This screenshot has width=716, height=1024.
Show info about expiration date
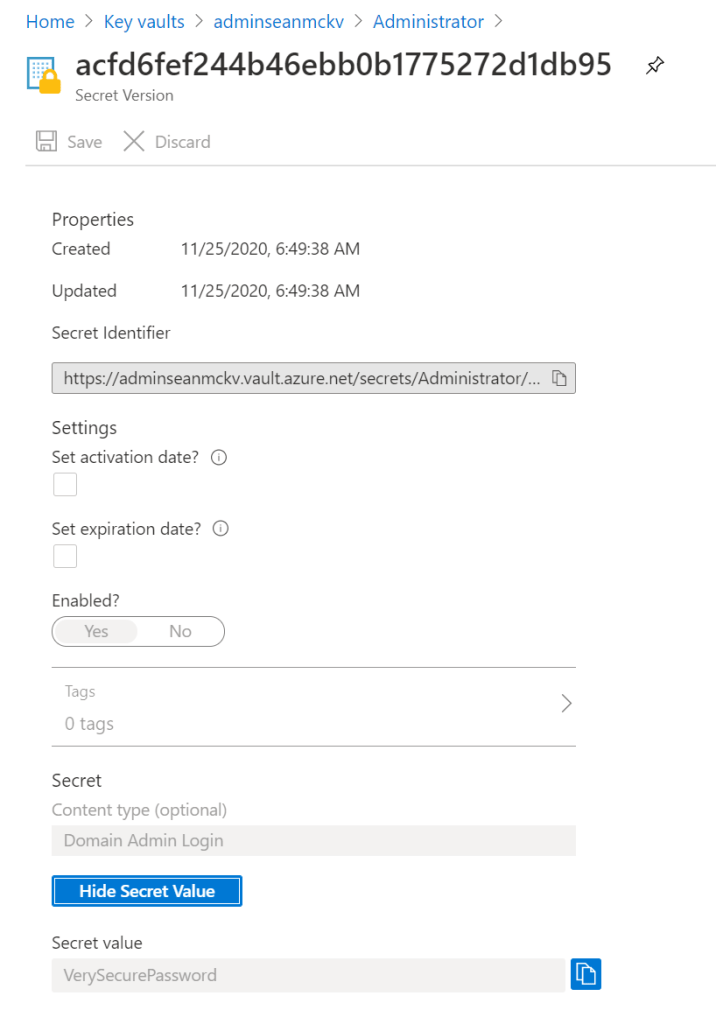click(222, 529)
